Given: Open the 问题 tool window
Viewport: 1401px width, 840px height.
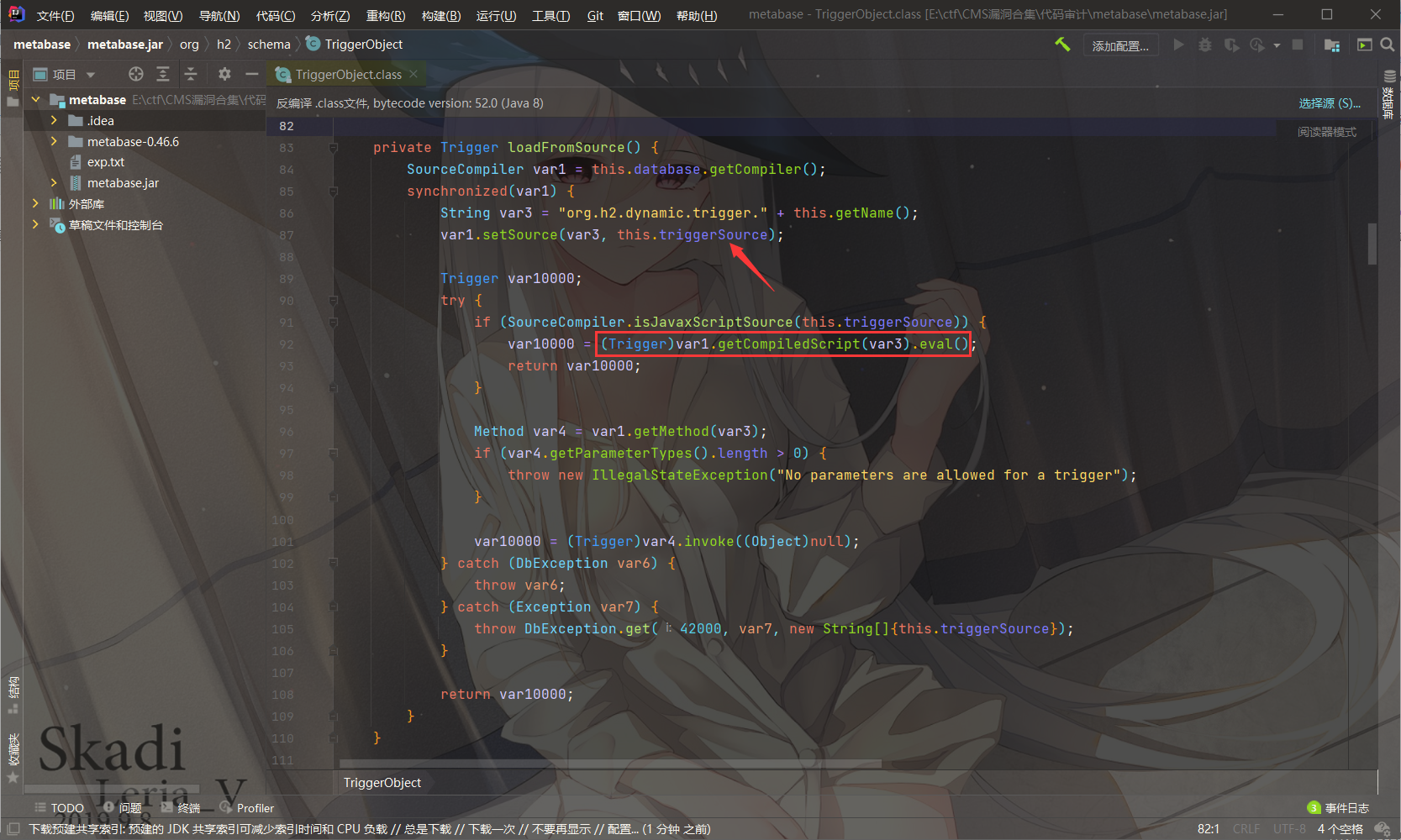Looking at the screenshot, I should 123,808.
